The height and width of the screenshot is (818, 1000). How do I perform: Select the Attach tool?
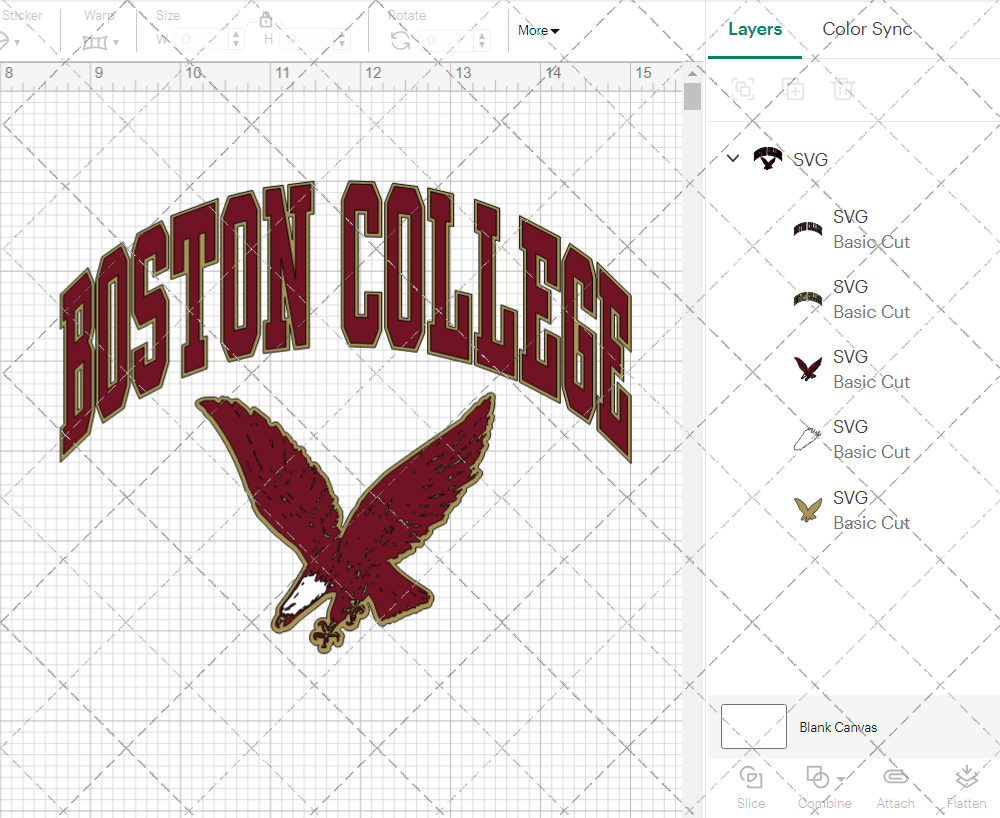(x=895, y=786)
